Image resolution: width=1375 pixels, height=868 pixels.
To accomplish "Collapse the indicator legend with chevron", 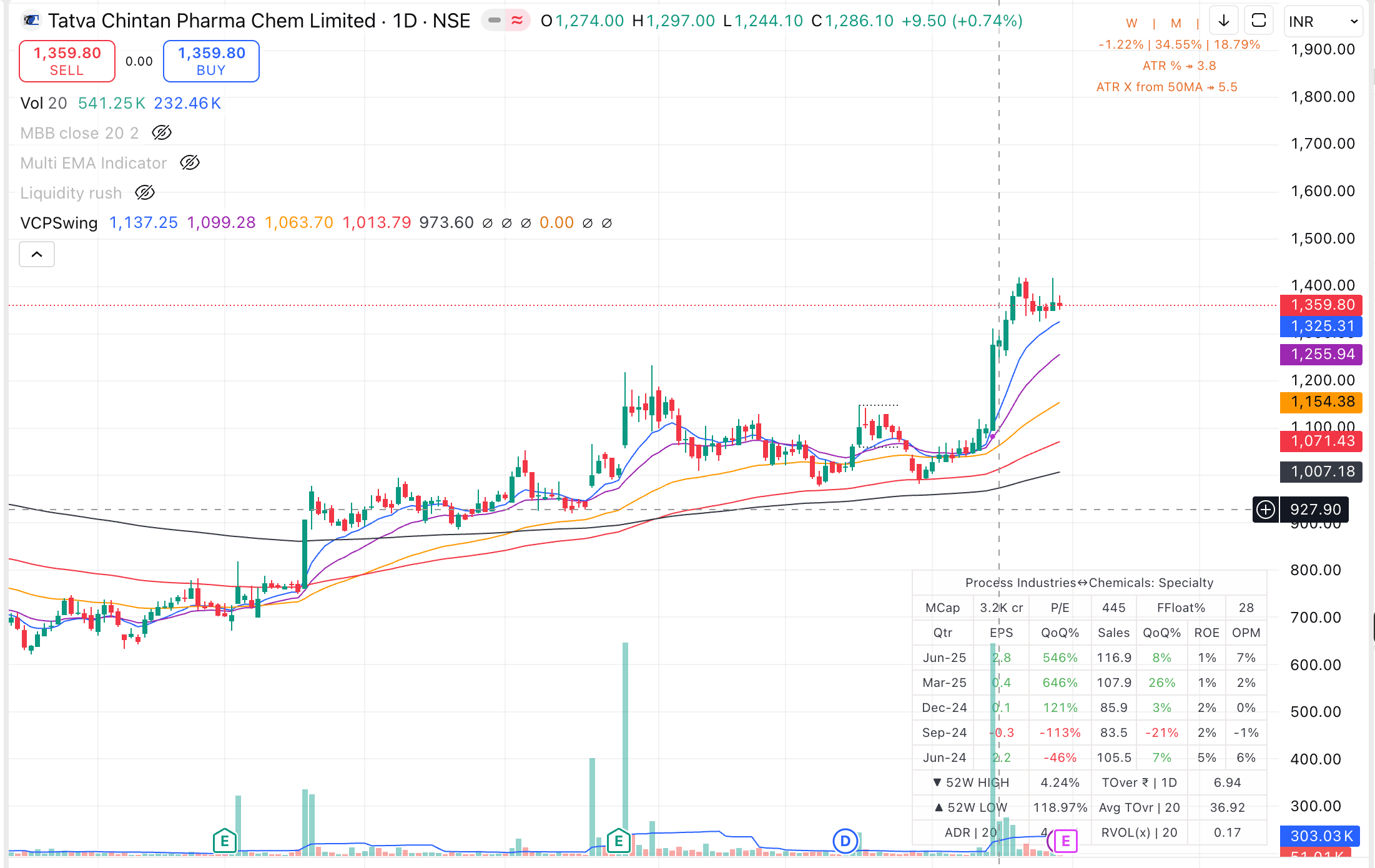I will pos(37,254).
